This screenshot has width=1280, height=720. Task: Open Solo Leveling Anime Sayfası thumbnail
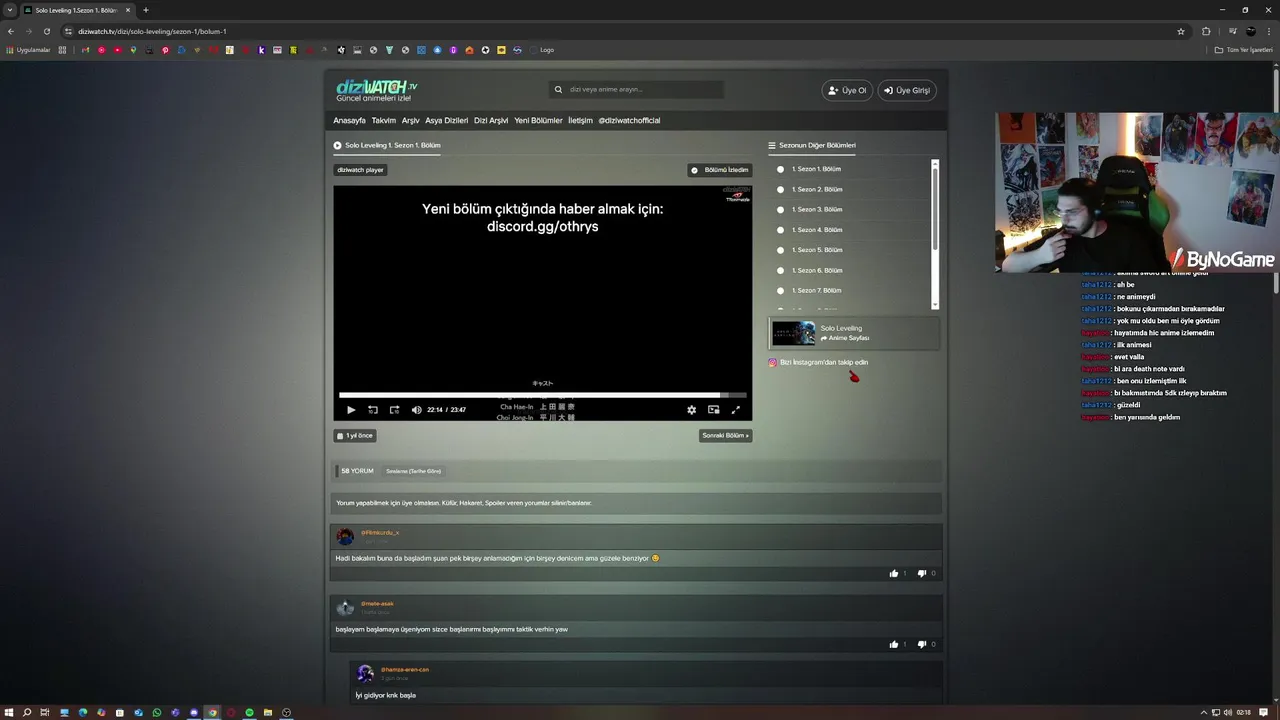pos(794,333)
